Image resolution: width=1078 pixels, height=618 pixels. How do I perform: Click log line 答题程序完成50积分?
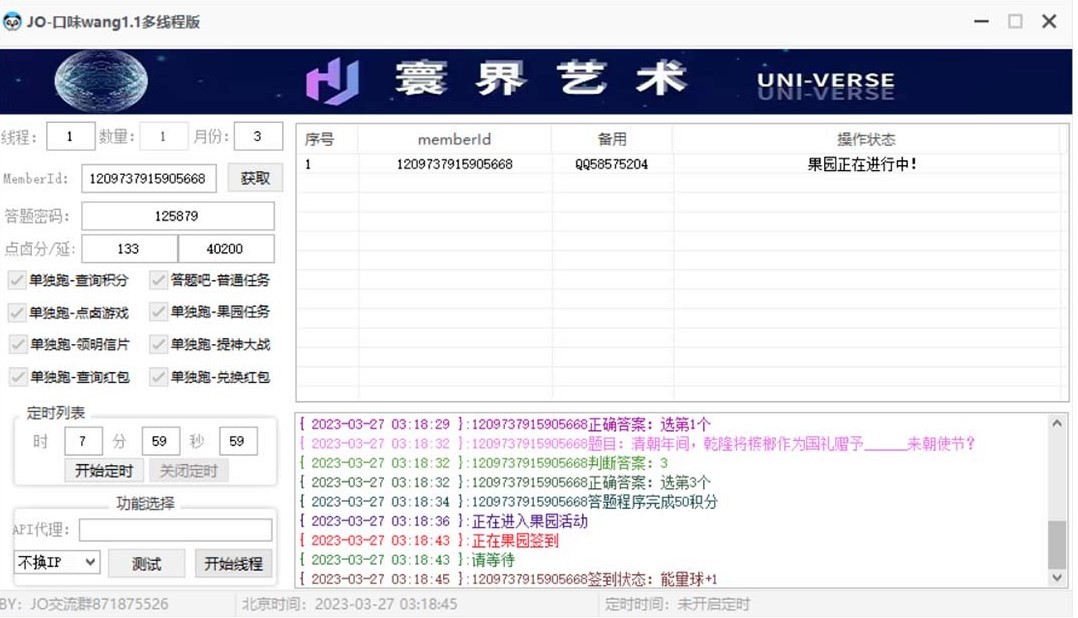pyautogui.click(x=508, y=502)
